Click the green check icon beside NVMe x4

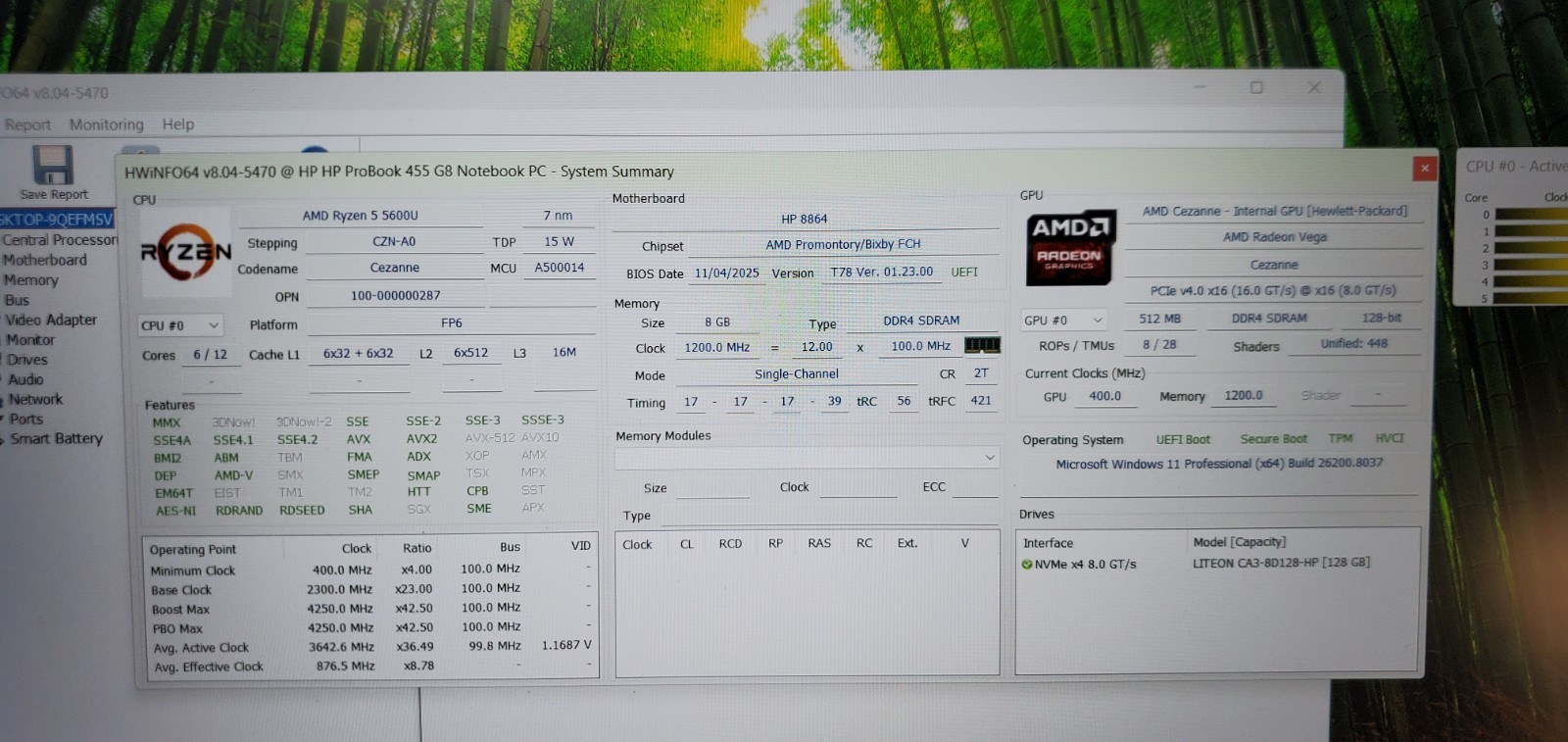(1027, 565)
